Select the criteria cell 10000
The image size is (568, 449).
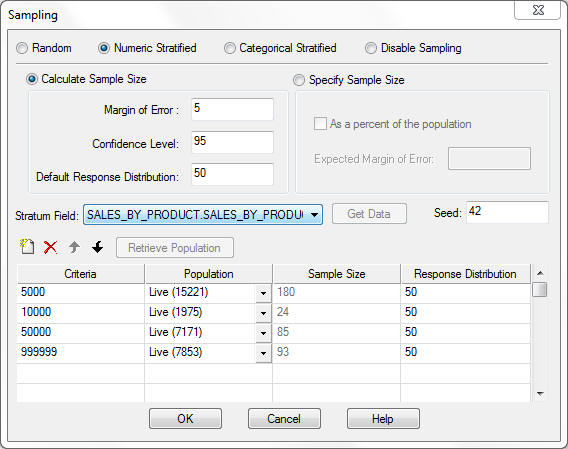tap(80, 312)
